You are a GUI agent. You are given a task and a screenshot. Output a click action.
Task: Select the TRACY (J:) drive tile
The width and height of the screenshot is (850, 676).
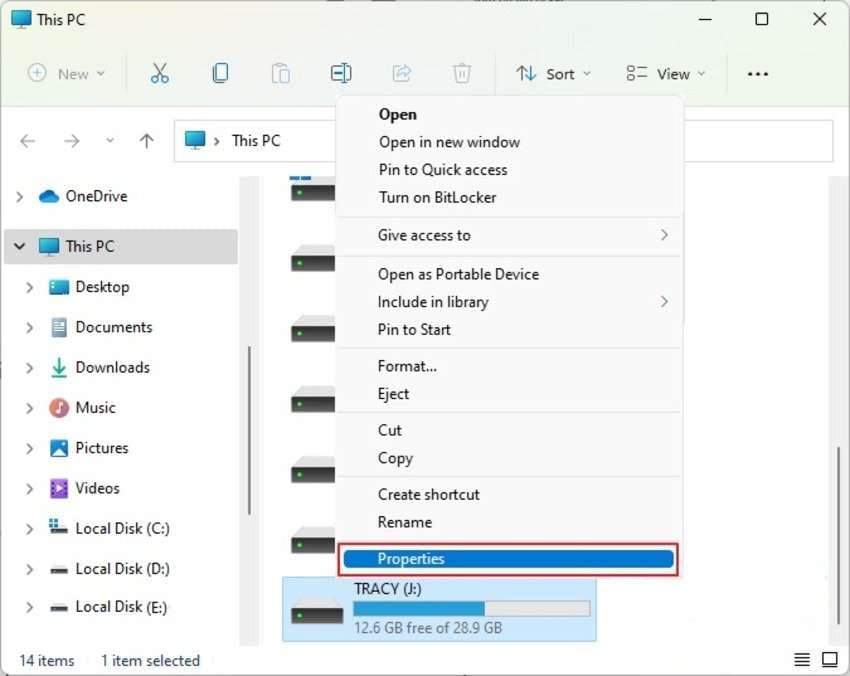[439, 609]
